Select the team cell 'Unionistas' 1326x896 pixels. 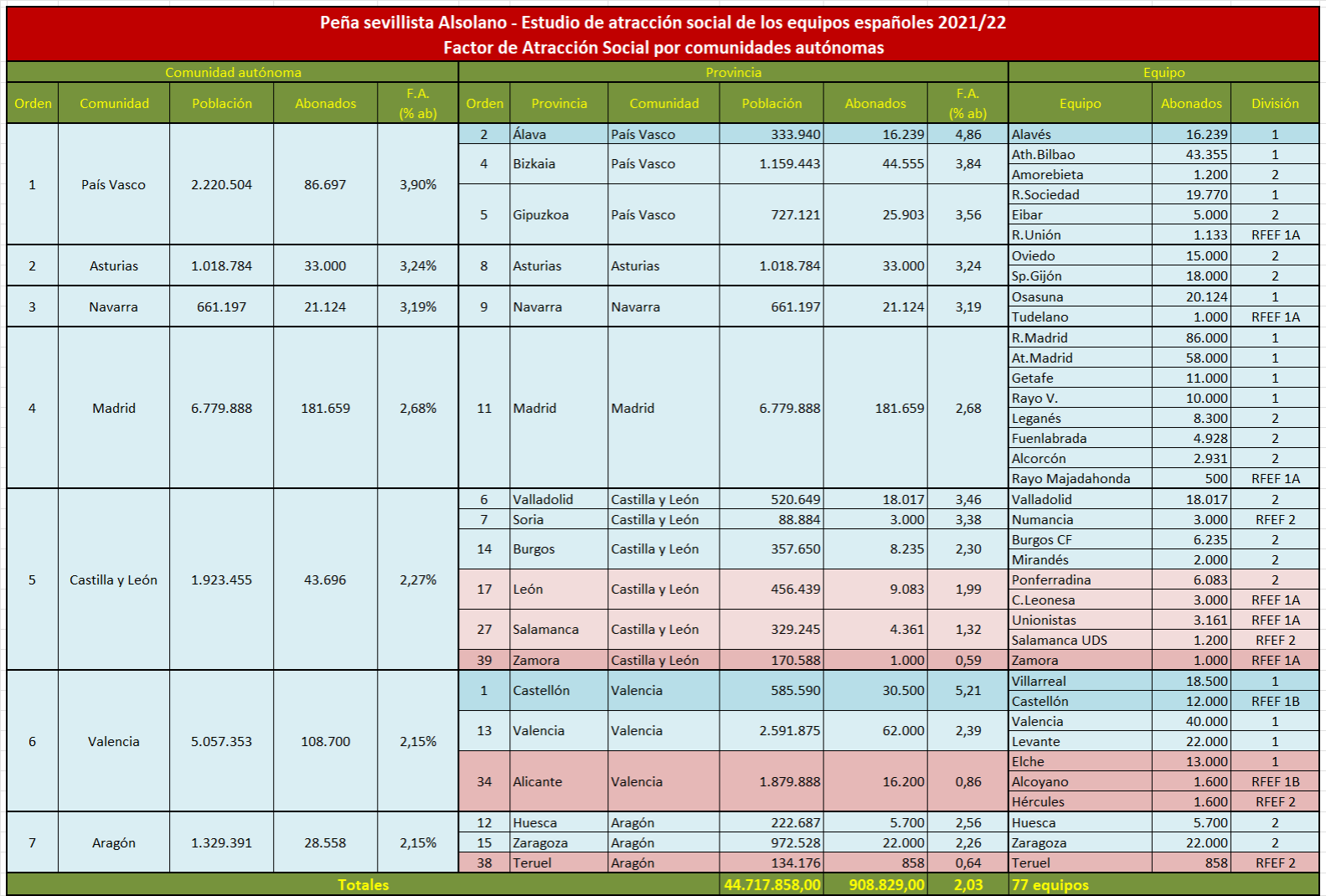1081,620
